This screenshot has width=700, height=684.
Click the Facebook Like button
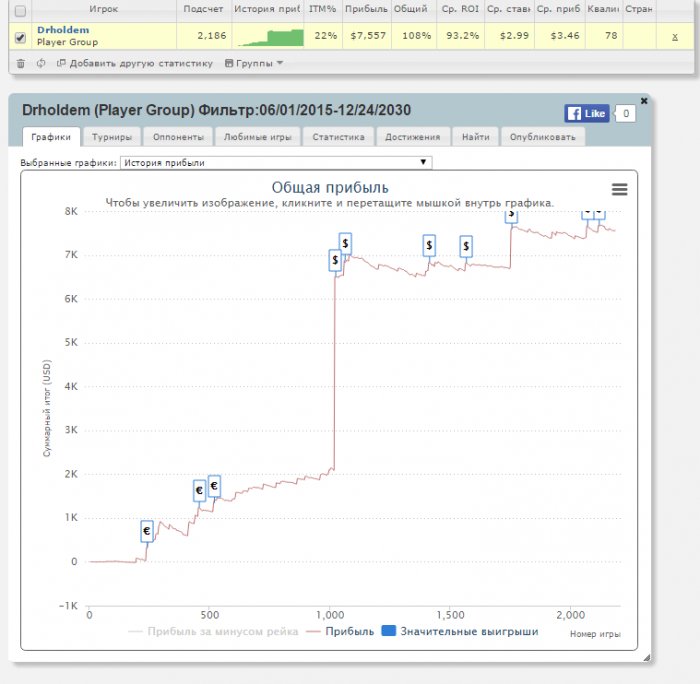[x=586, y=113]
